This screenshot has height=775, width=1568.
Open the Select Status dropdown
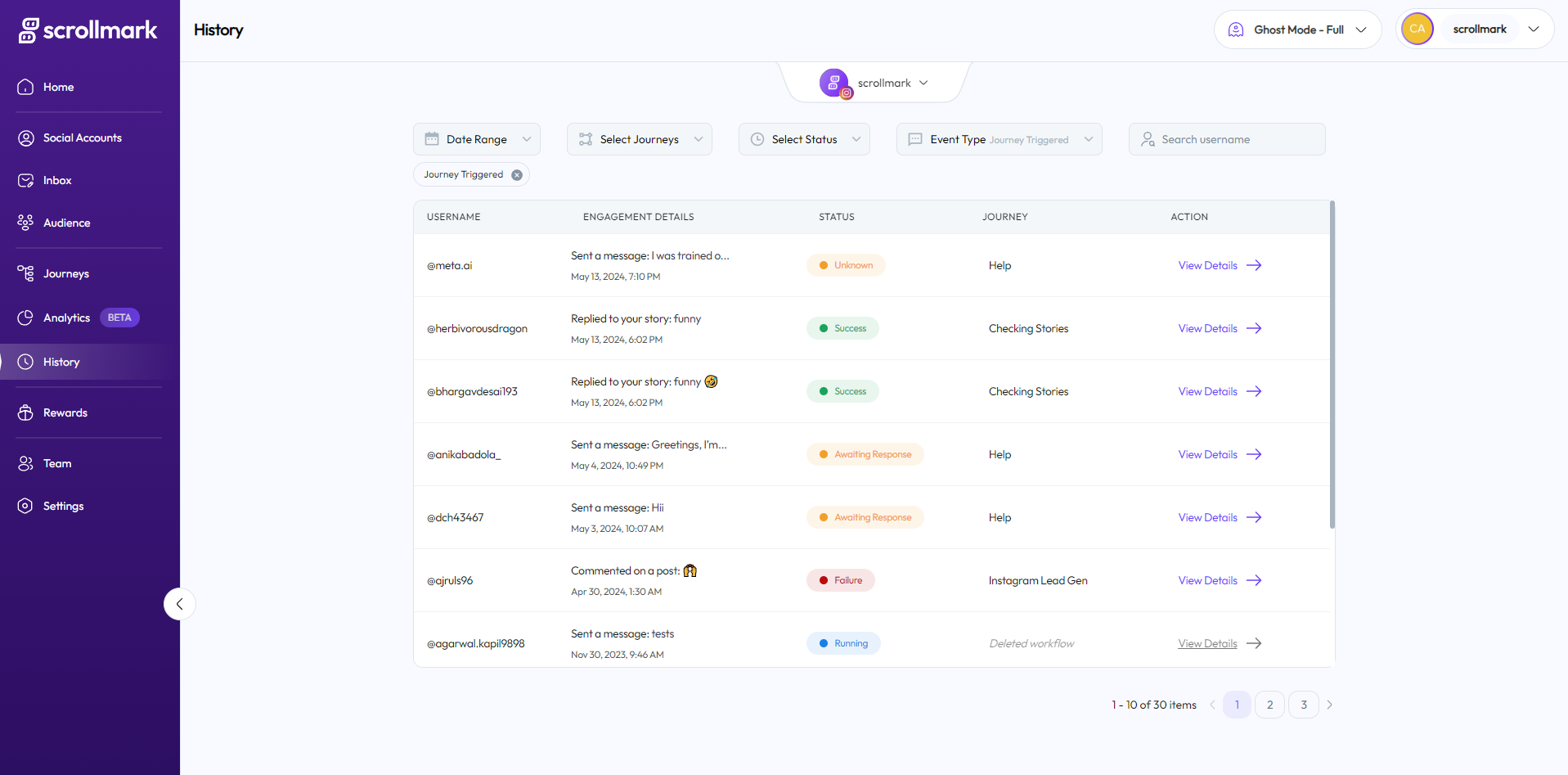click(803, 139)
